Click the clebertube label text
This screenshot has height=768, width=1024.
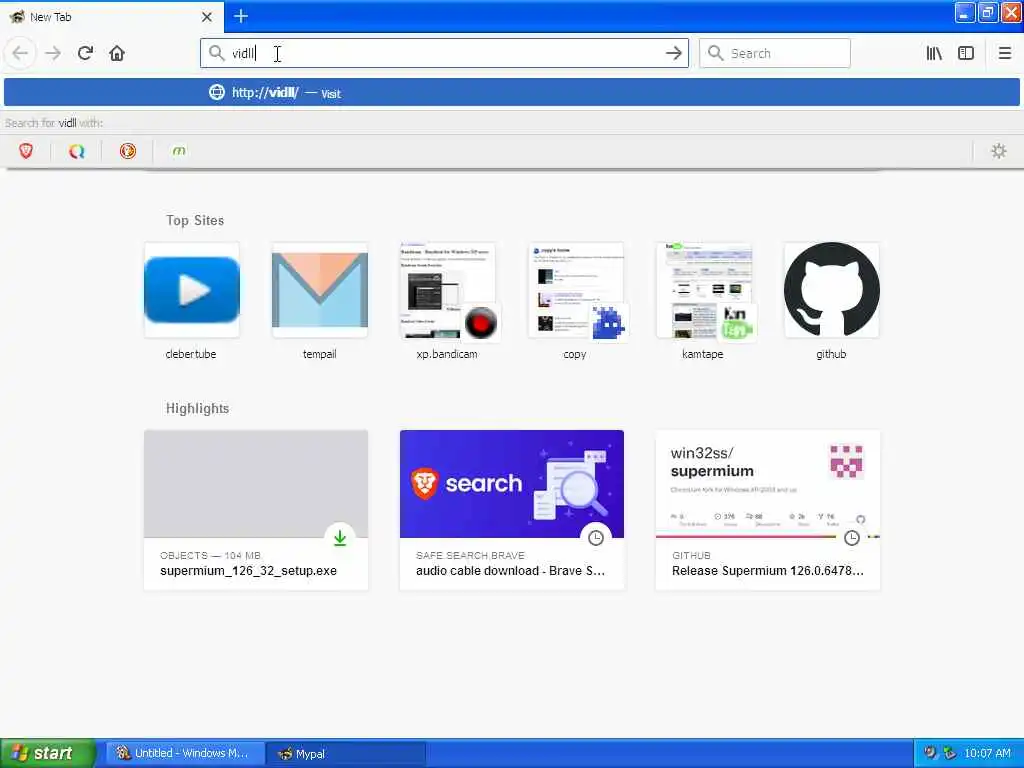[x=191, y=354]
